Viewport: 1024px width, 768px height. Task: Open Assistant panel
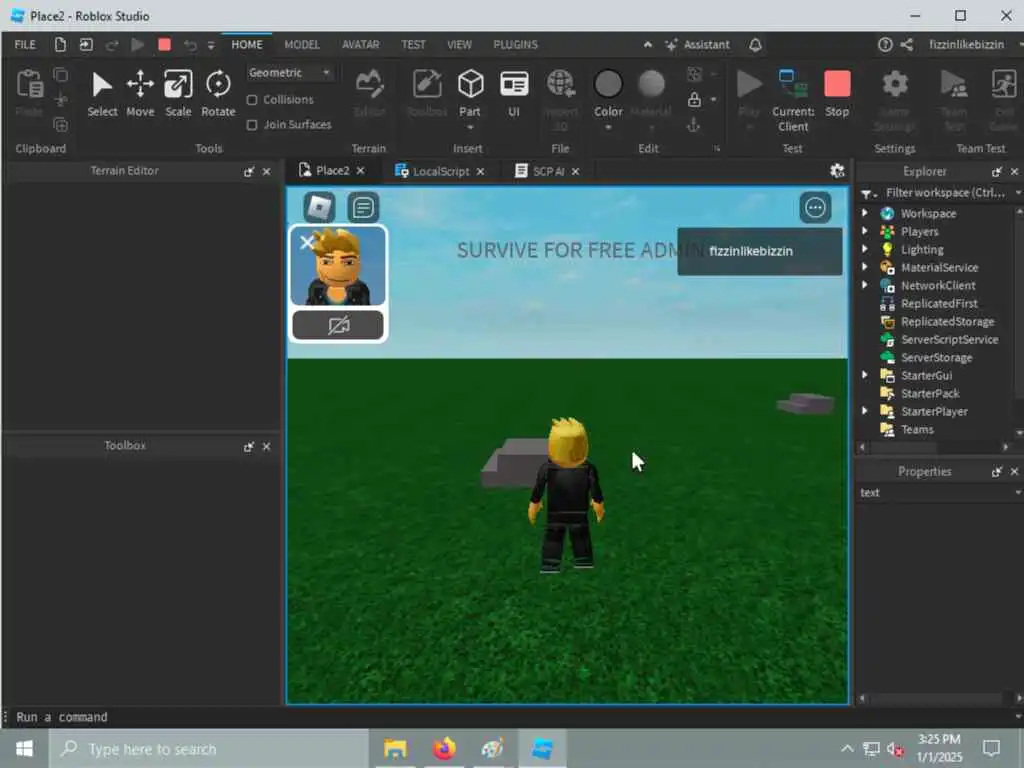pos(697,44)
